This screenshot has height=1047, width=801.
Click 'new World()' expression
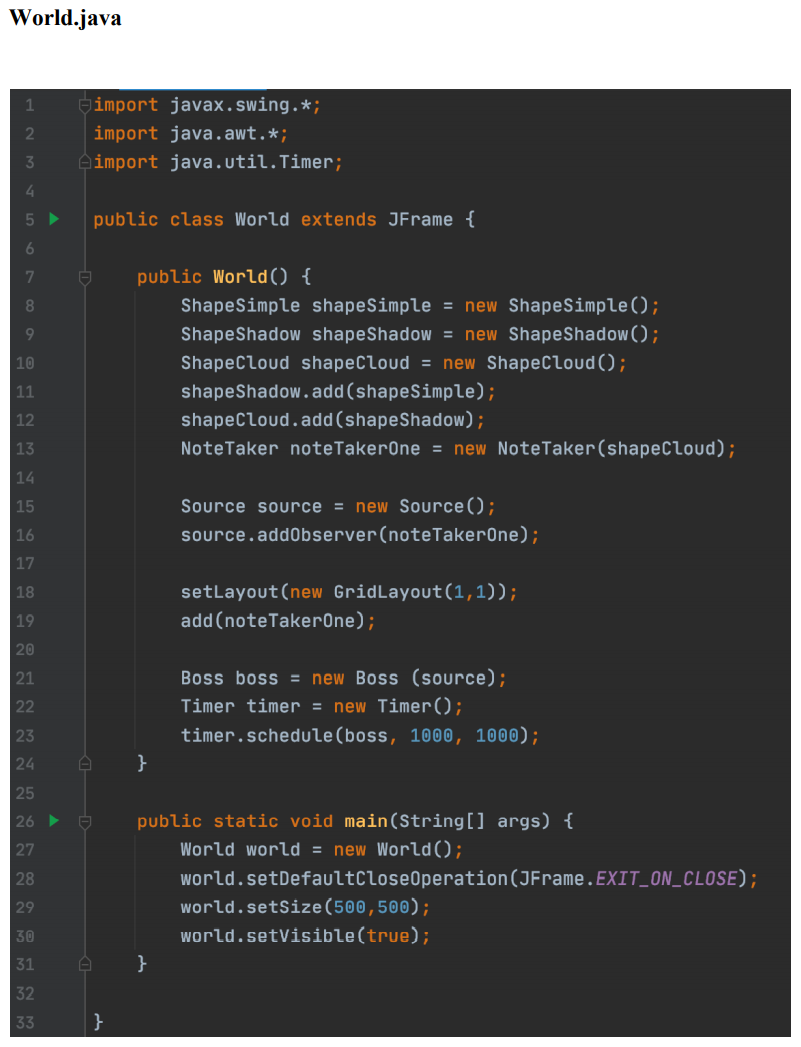pyautogui.click(x=393, y=850)
